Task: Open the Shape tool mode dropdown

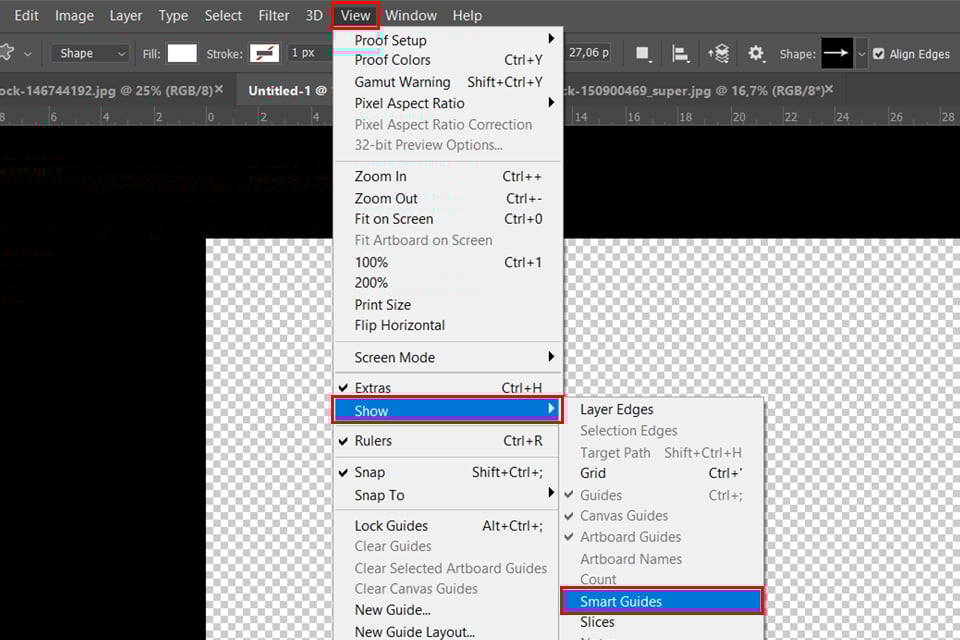Action: point(88,52)
